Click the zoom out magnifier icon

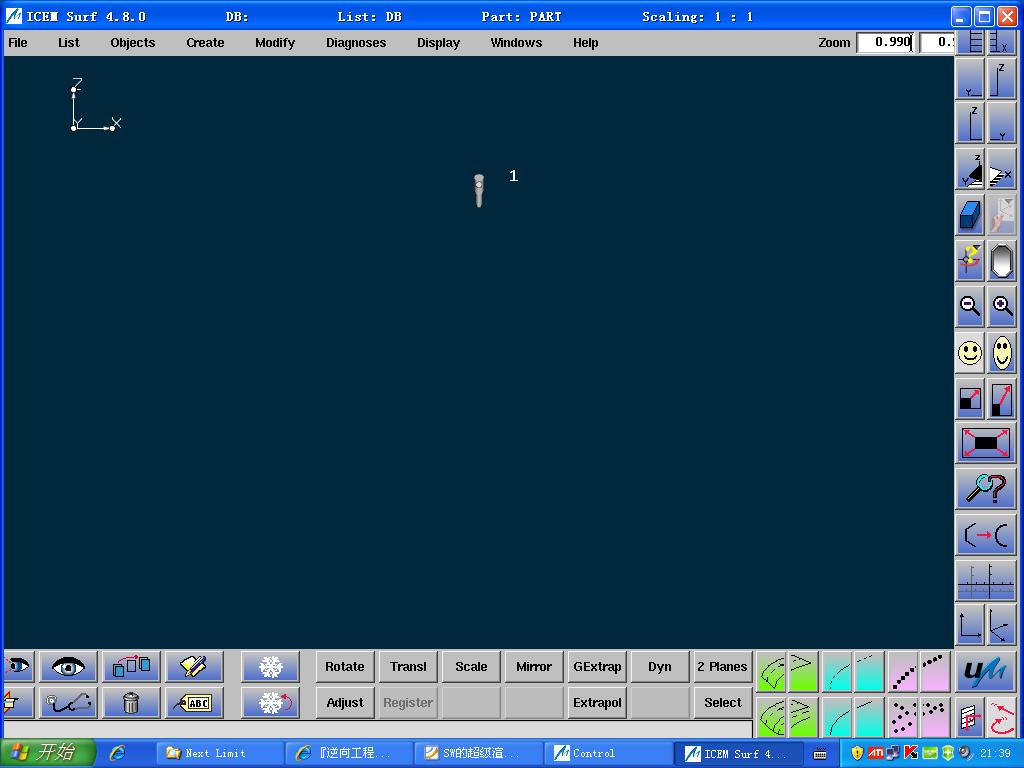(970, 306)
